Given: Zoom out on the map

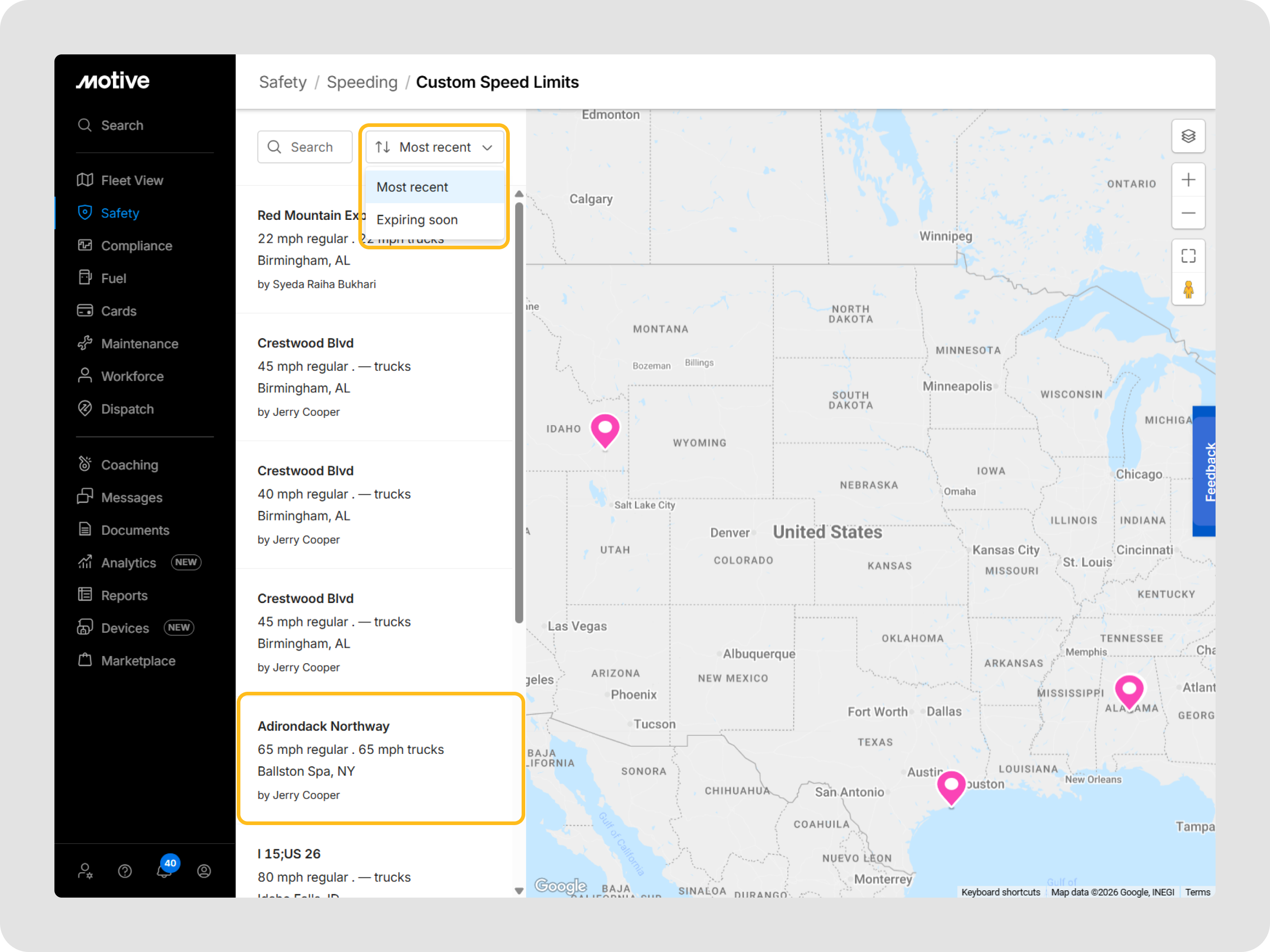Looking at the screenshot, I should coord(1188,214).
